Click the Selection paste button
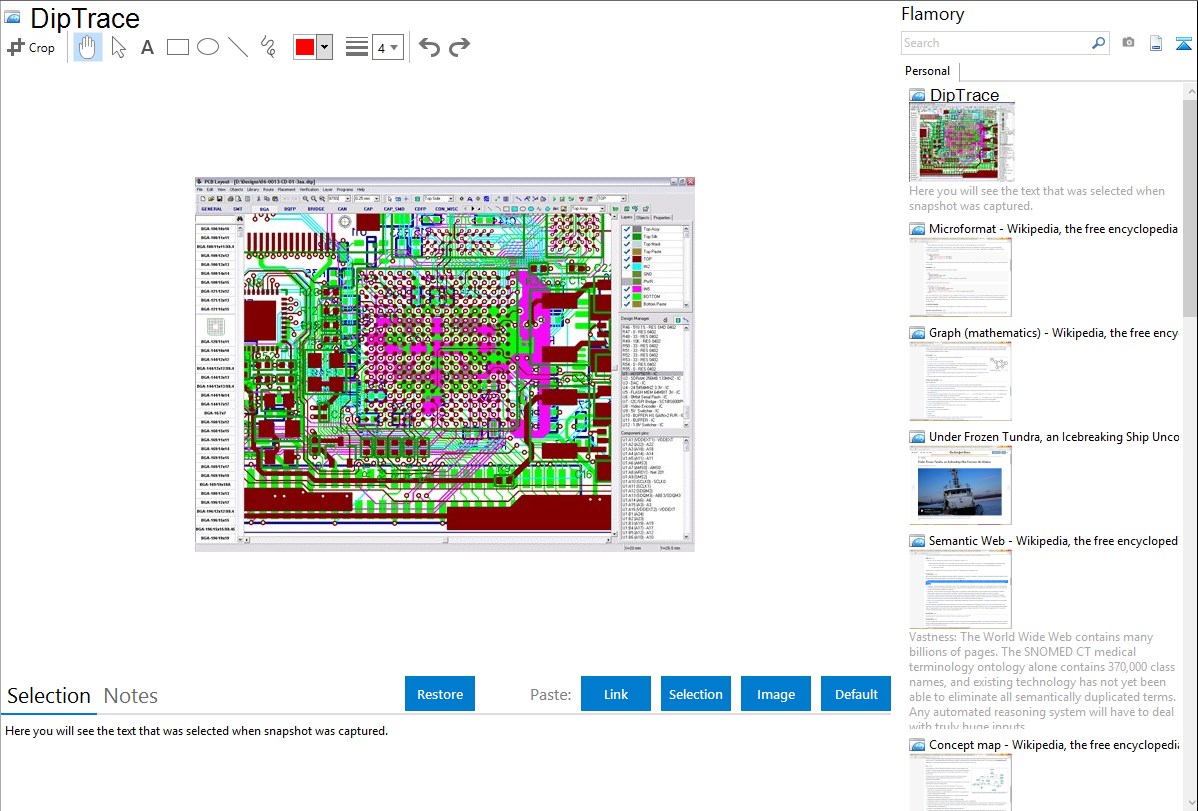This screenshot has height=811, width=1198. pyautogui.click(x=696, y=694)
